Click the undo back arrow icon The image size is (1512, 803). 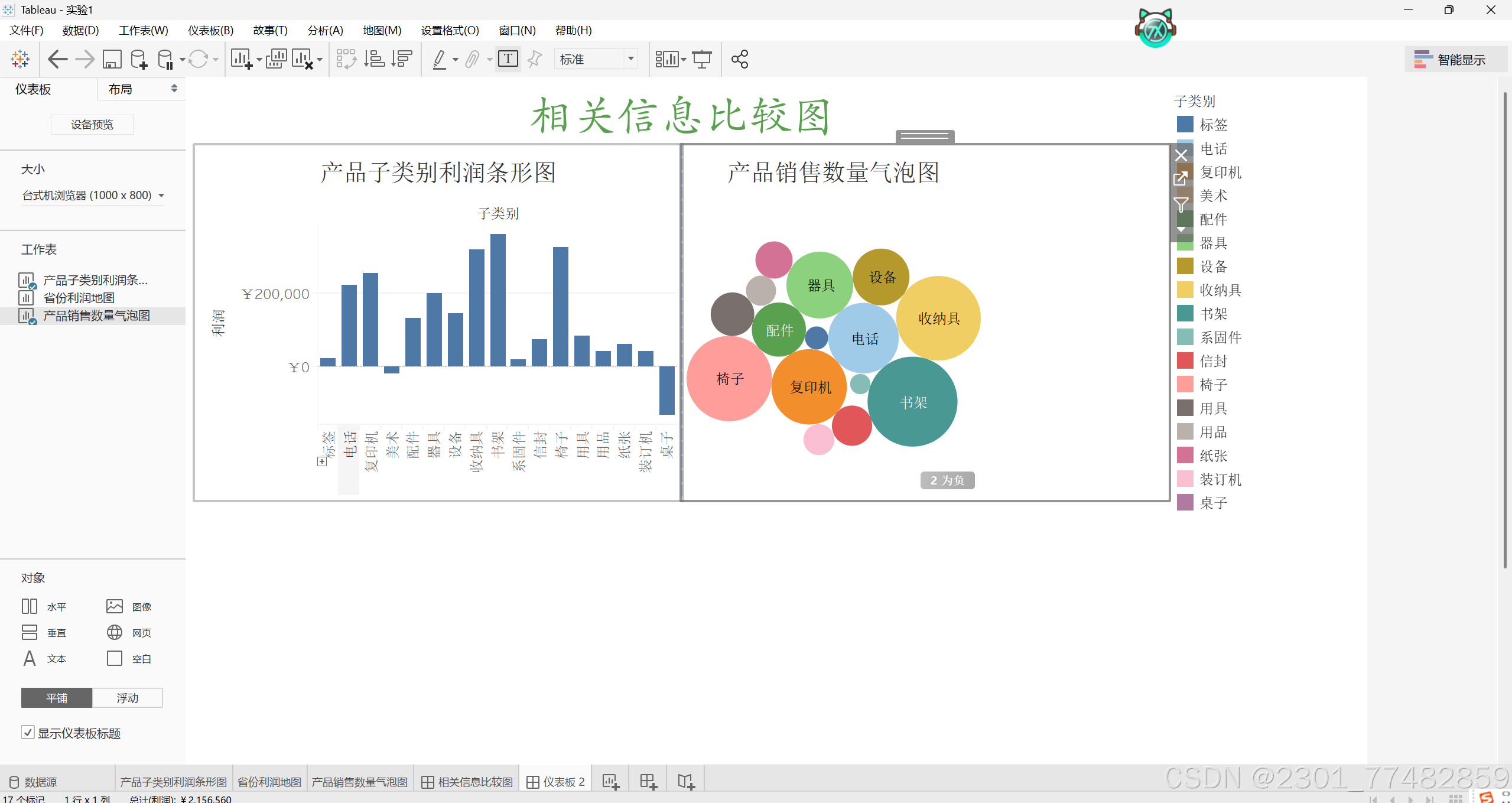(57, 59)
